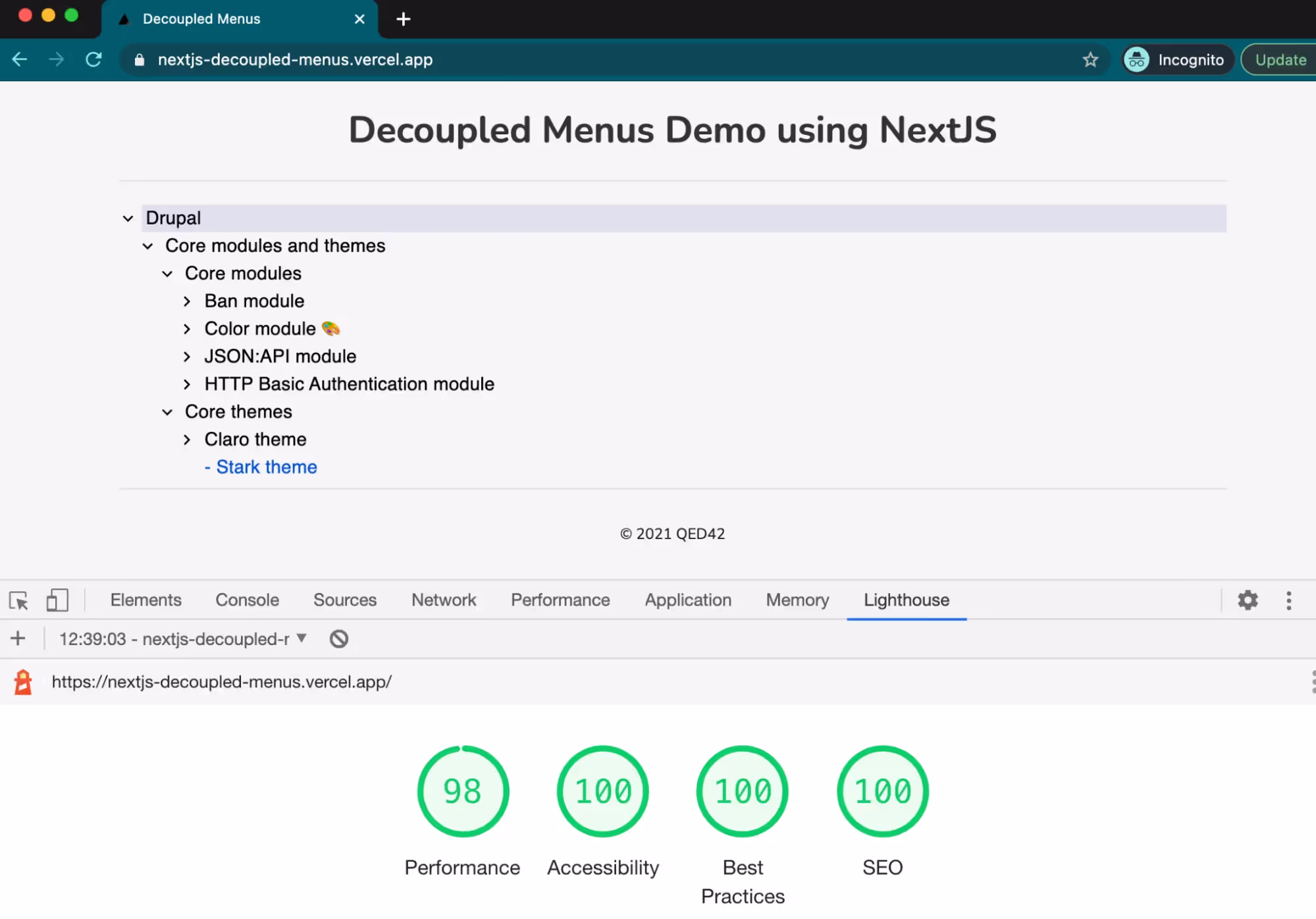Open the Incognito profile indicator
Screen dimensions: 1316x919
coord(1177,60)
